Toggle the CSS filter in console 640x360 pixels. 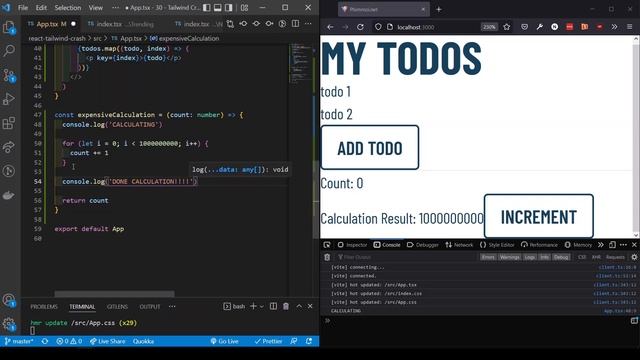[582, 257]
